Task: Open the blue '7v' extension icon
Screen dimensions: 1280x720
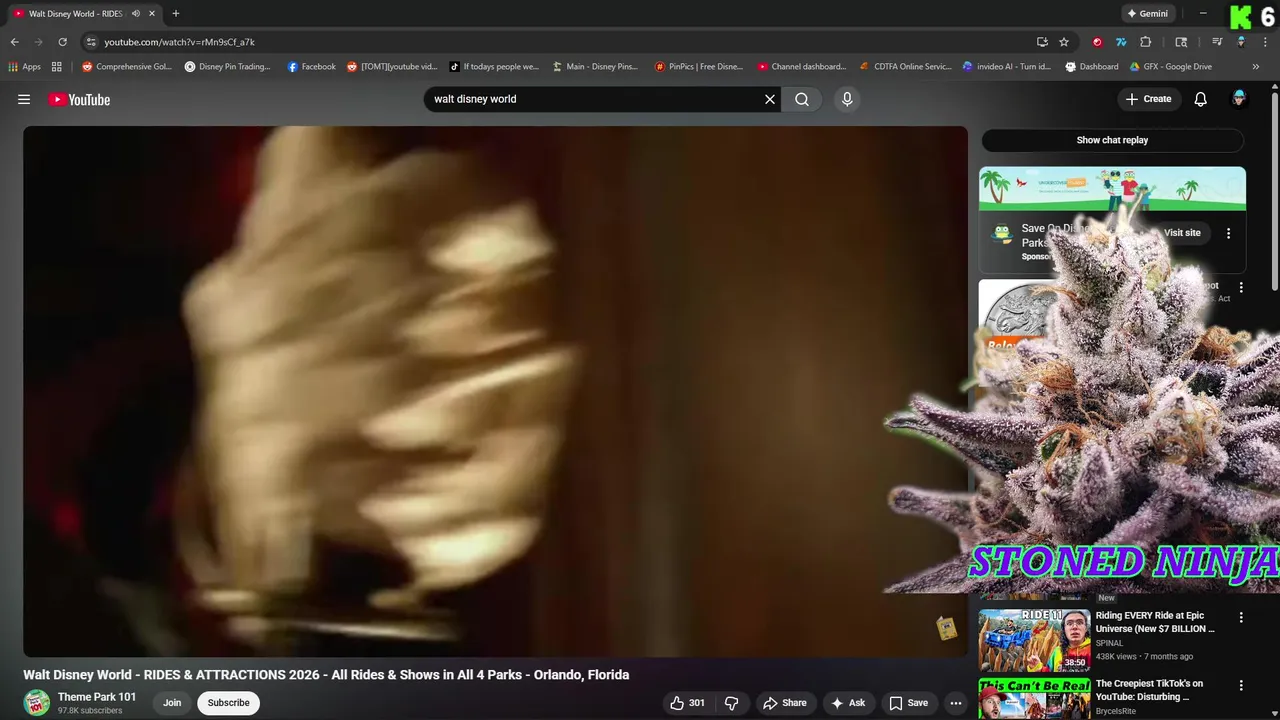Action: click(1121, 42)
